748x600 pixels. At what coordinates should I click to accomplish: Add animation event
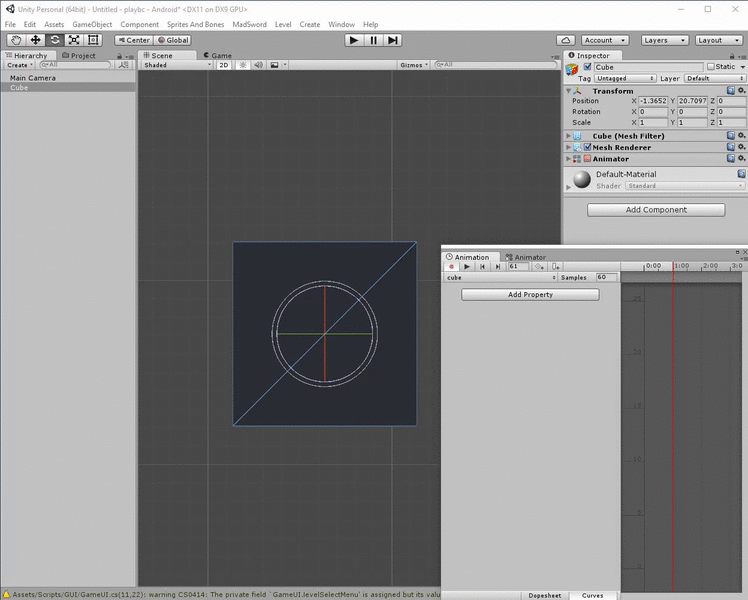click(555, 267)
